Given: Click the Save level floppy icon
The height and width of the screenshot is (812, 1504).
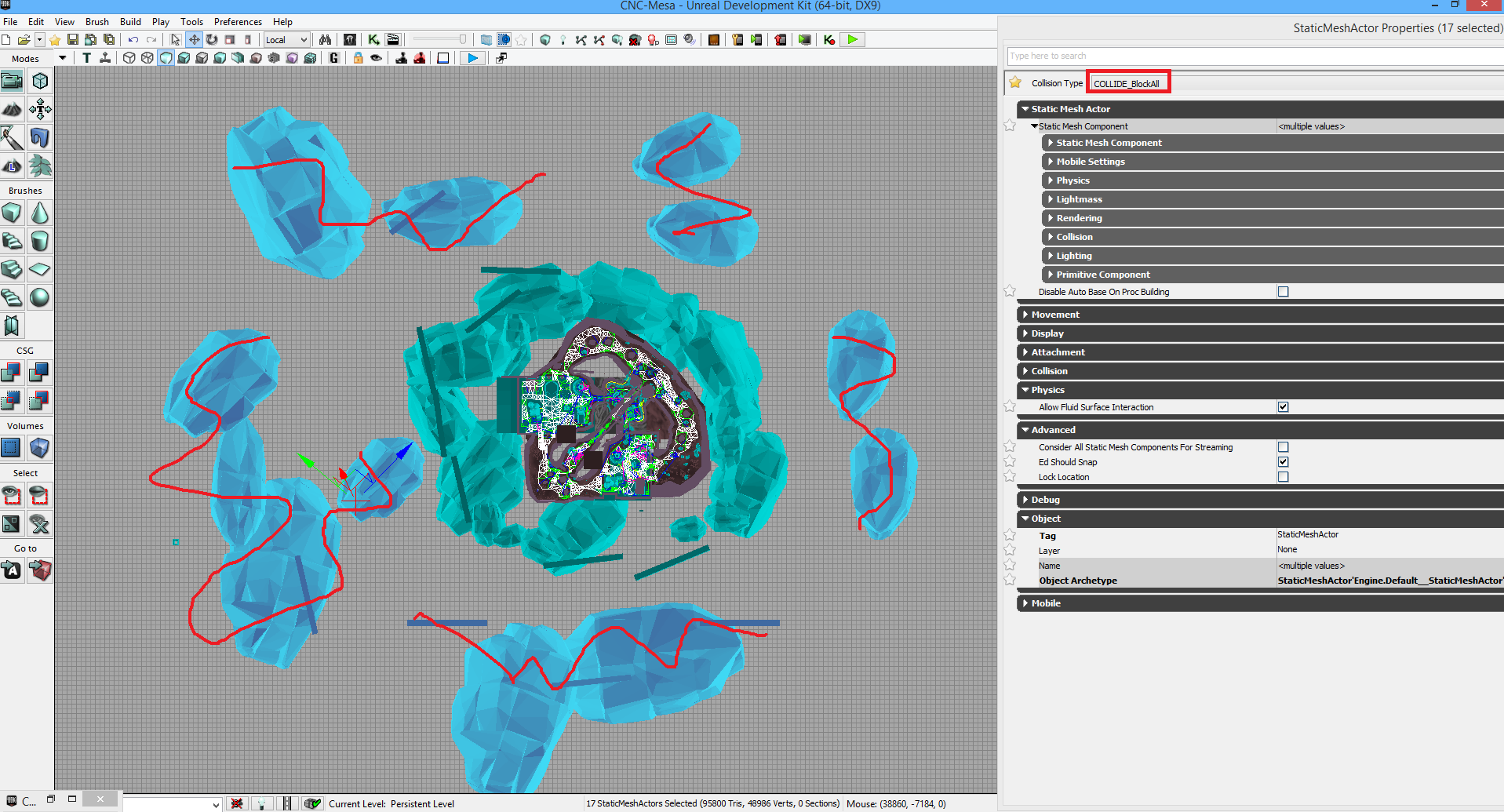Looking at the screenshot, I should (73, 40).
